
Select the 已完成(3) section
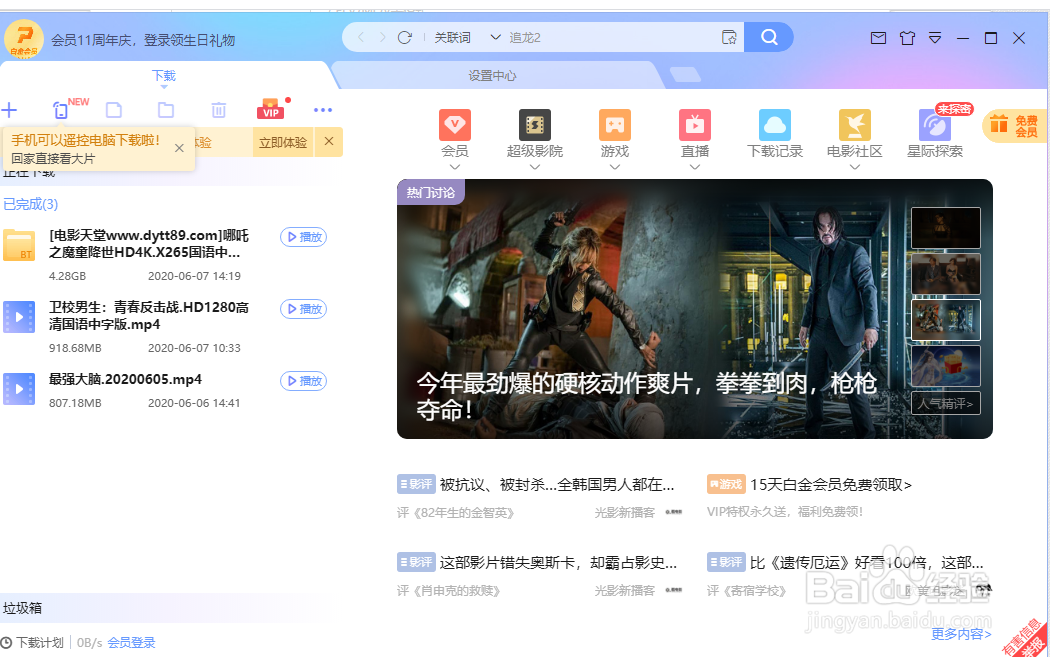pyautogui.click(x=31, y=204)
